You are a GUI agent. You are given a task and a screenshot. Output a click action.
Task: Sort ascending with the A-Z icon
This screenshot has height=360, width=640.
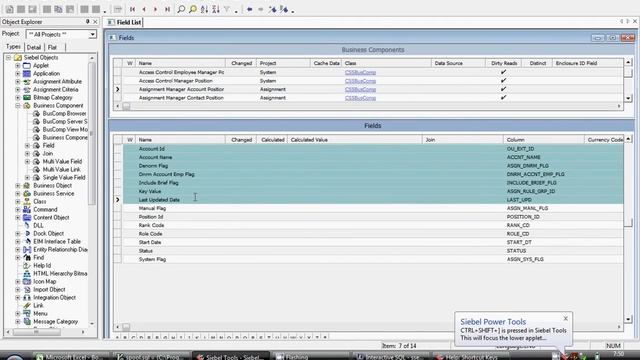tap(204, 9)
